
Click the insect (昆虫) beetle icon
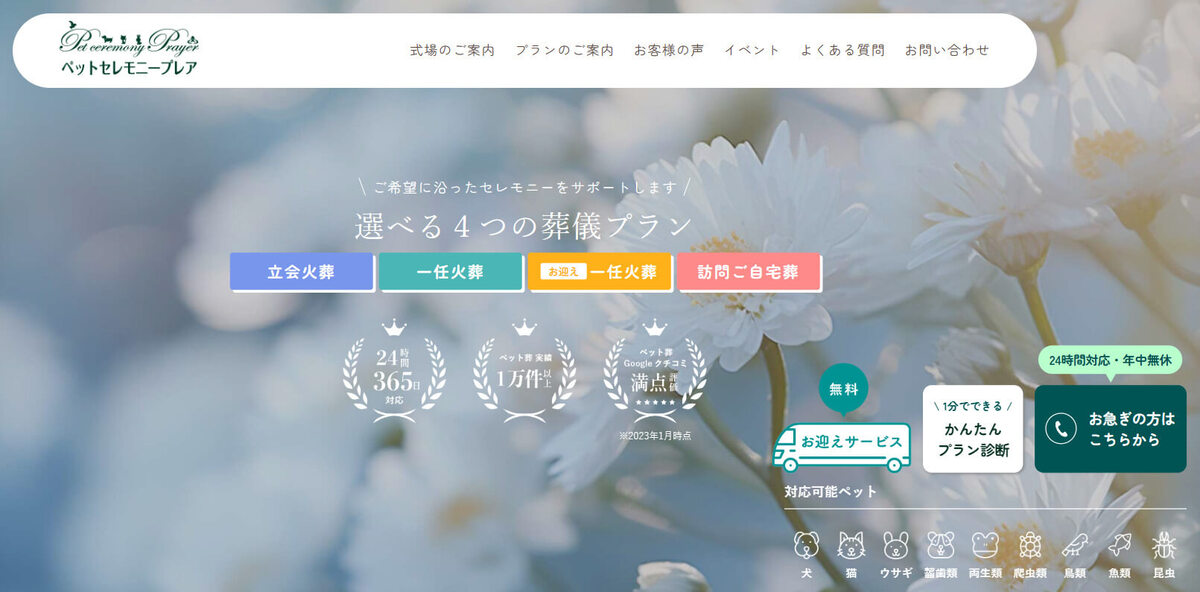pyautogui.click(x=1164, y=546)
